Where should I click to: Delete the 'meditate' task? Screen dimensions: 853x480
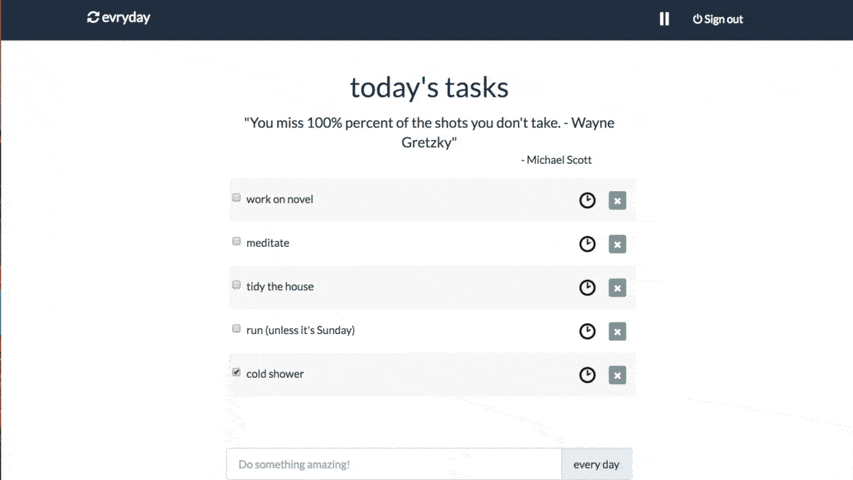pyautogui.click(x=617, y=244)
